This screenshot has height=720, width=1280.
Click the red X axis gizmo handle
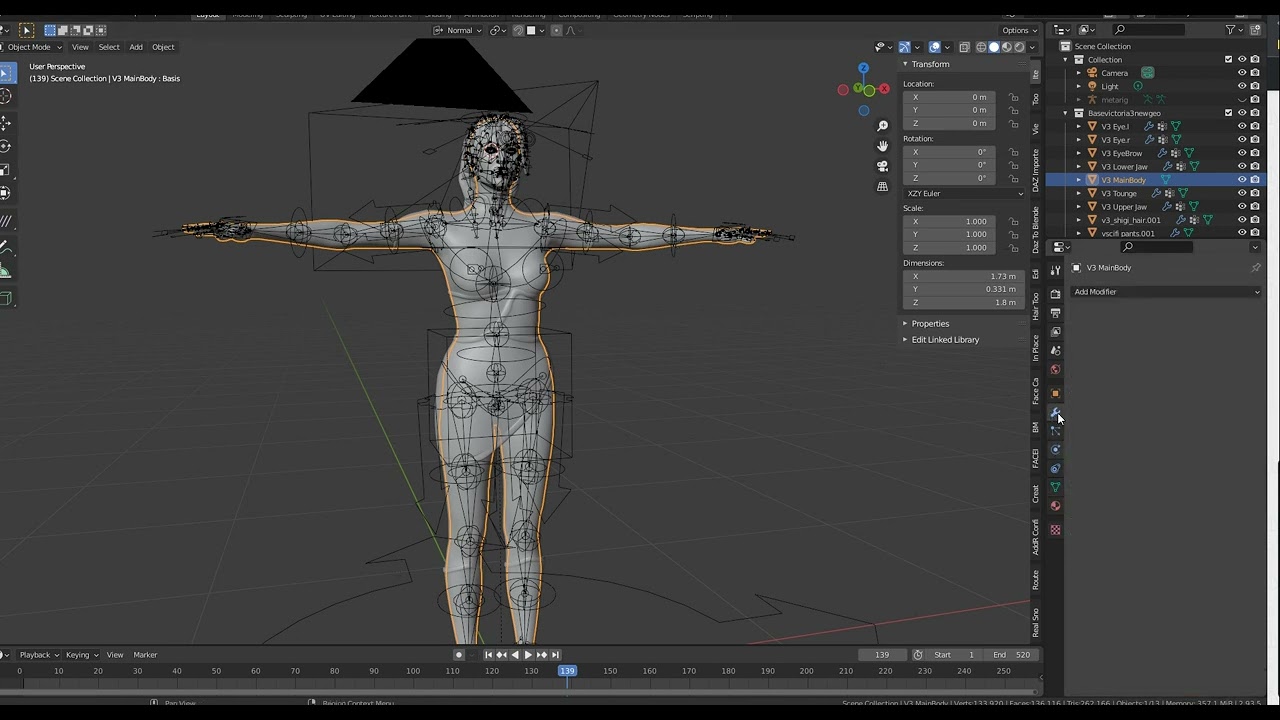884,89
